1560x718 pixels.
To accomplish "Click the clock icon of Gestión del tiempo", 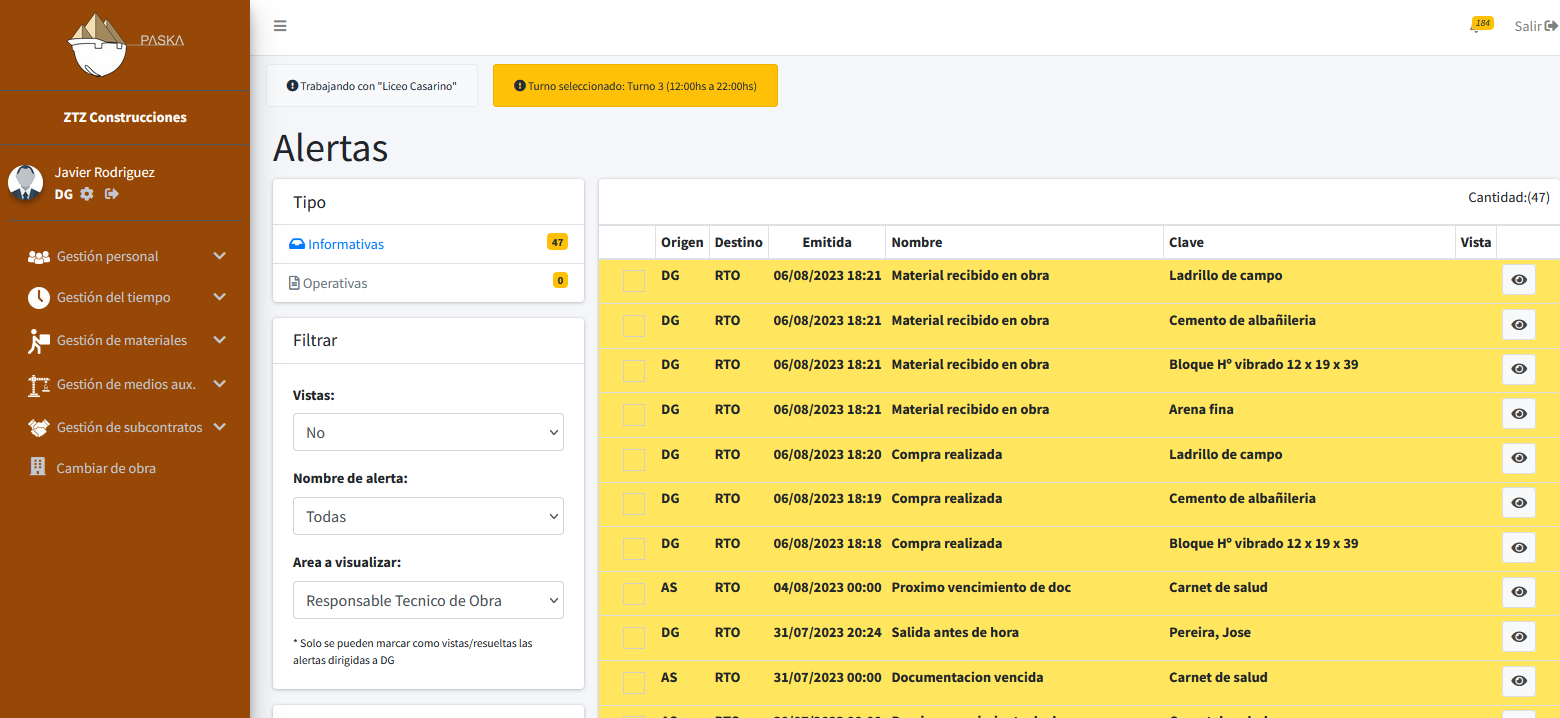I will point(38,297).
